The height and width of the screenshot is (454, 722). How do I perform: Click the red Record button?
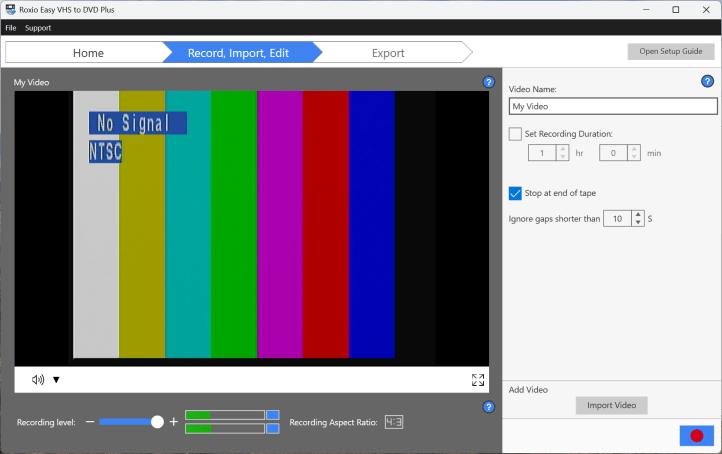pos(697,436)
